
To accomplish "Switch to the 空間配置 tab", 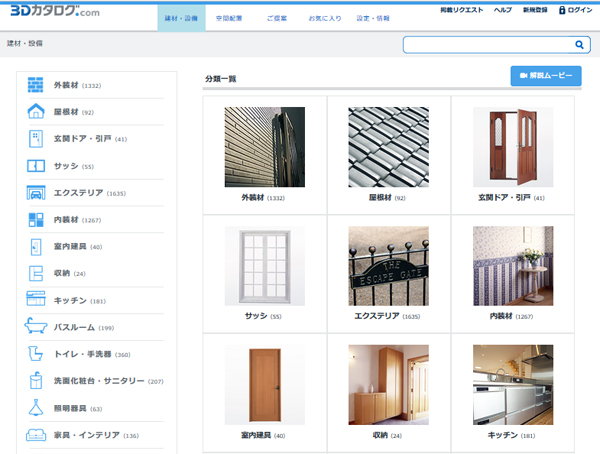I will pos(228,19).
